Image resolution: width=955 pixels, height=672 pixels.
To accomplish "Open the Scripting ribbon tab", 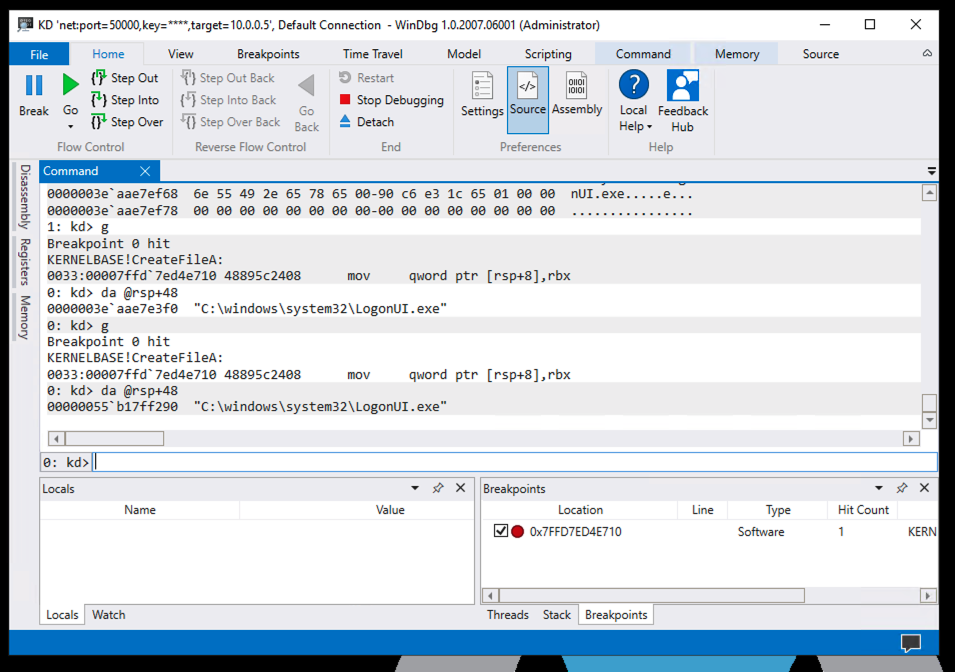I will (x=548, y=54).
